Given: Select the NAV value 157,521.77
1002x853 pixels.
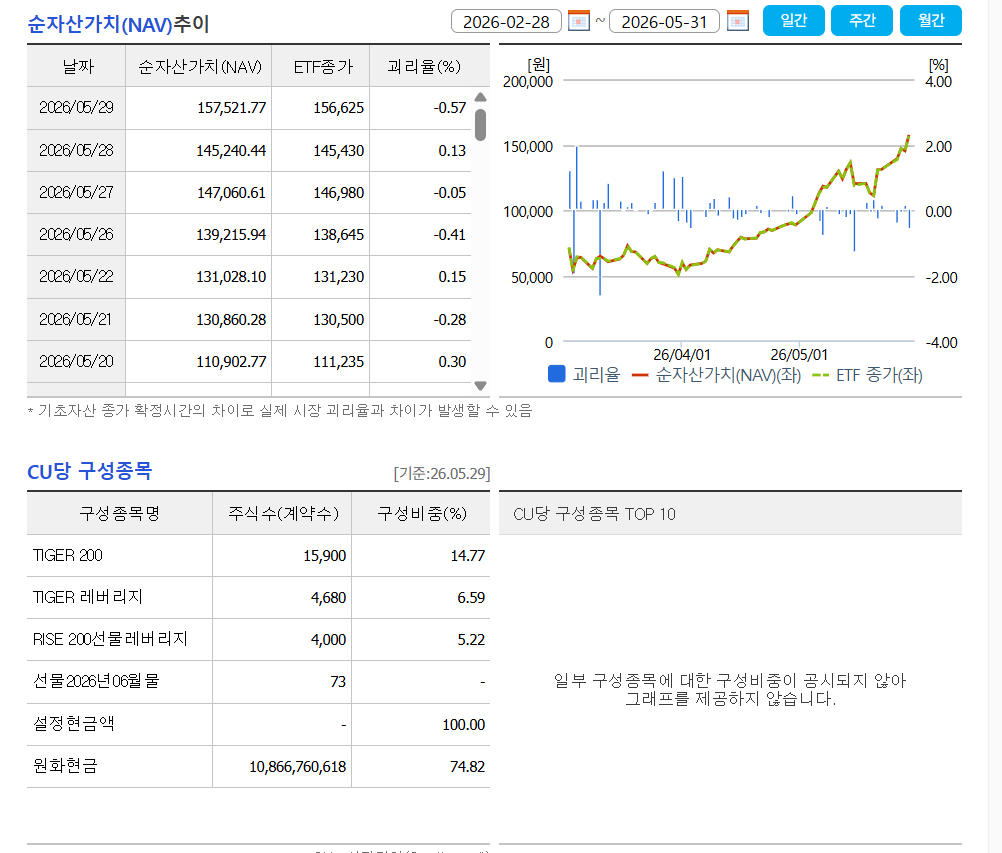Looking at the screenshot, I should [231, 108].
